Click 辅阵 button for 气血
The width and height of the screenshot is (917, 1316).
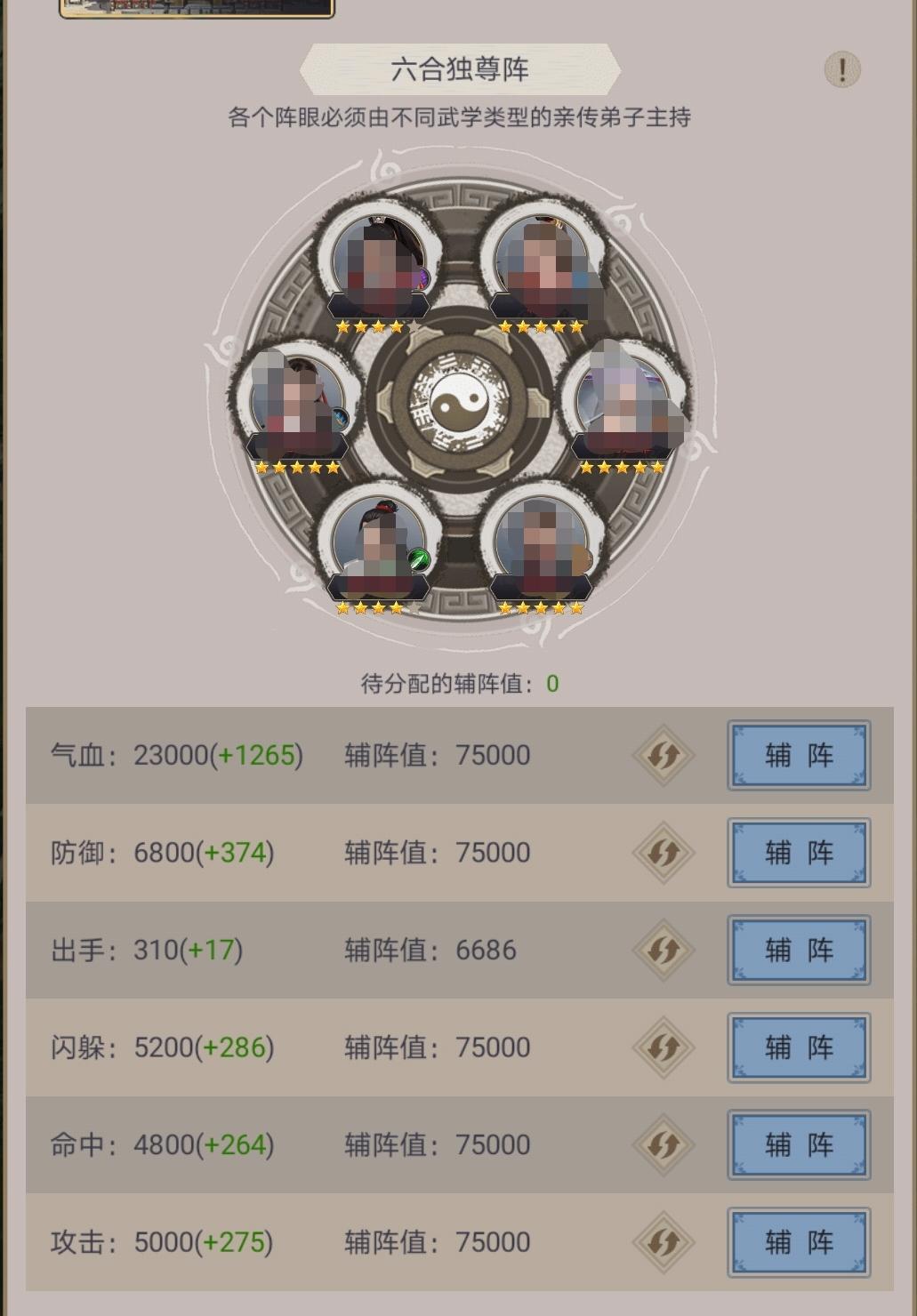click(799, 756)
